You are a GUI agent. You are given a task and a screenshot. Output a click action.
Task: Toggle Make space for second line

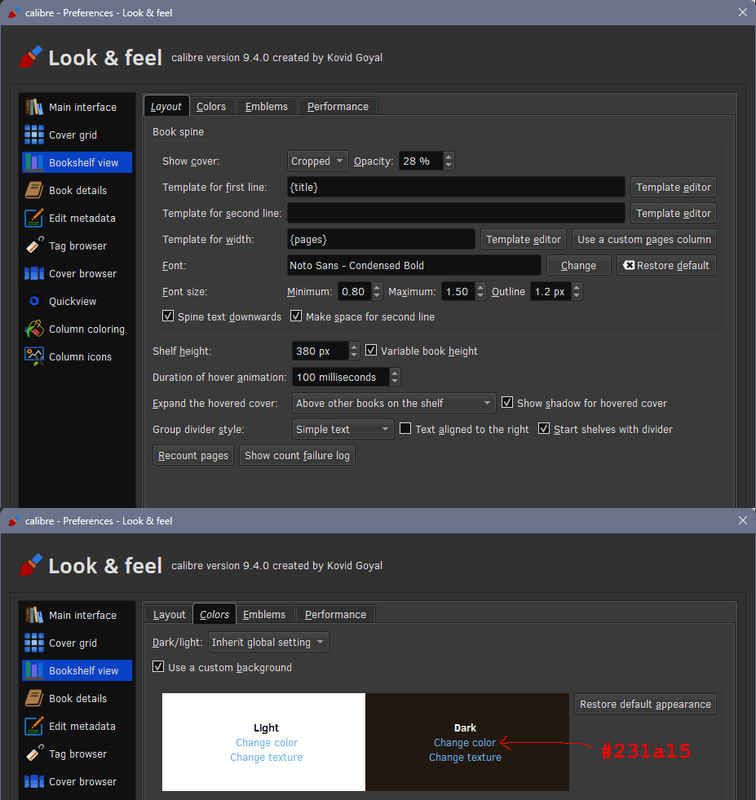[x=296, y=316]
